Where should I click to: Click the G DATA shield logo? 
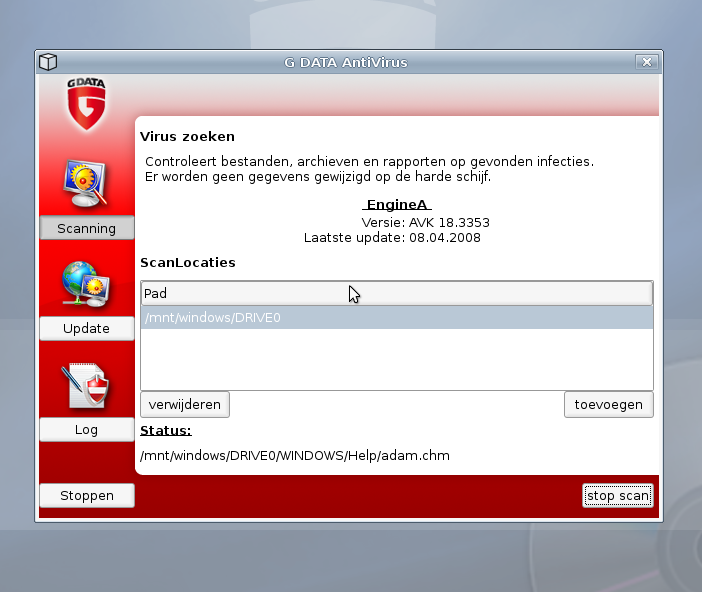pyautogui.click(x=86, y=104)
